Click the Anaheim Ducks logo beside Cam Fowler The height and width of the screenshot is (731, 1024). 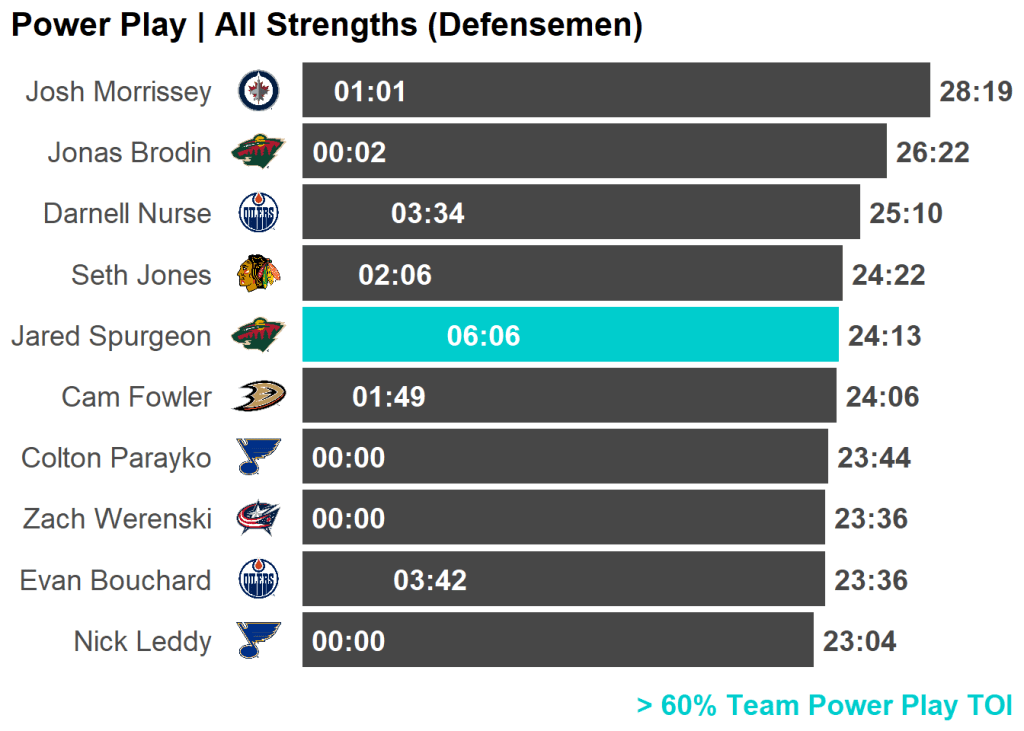coord(258,396)
